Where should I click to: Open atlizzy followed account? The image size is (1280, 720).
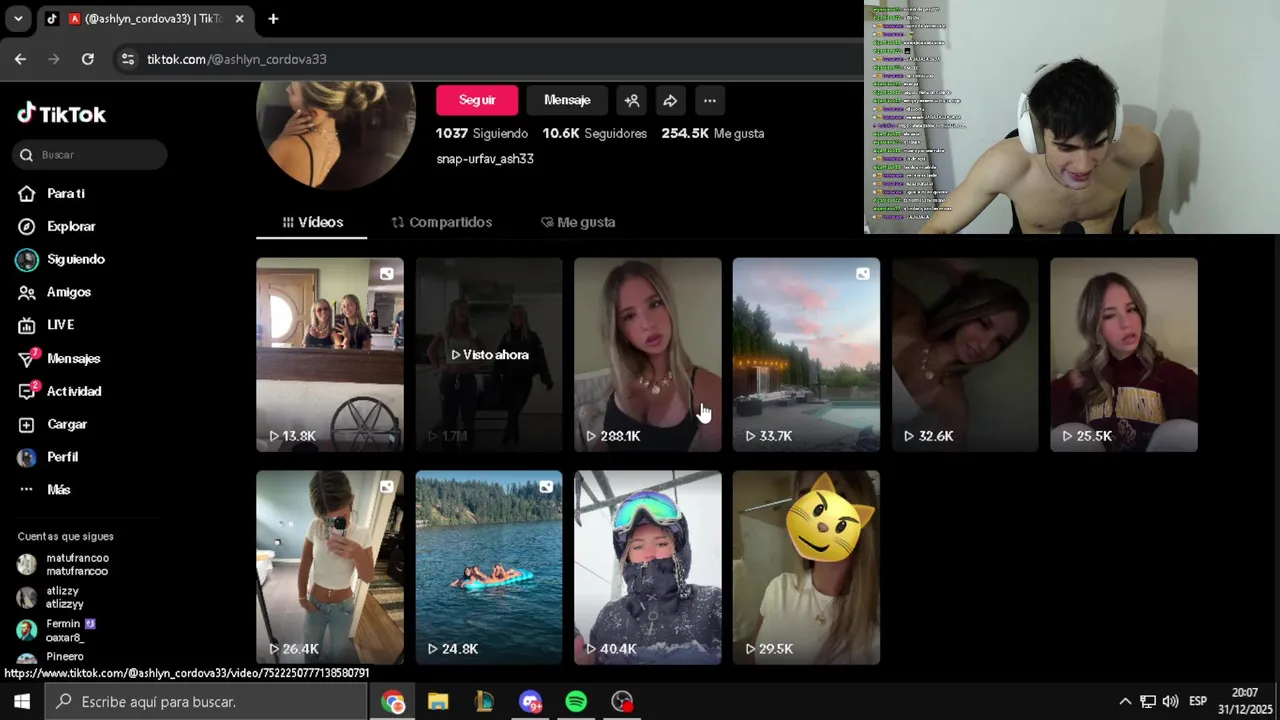click(x=51, y=598)
